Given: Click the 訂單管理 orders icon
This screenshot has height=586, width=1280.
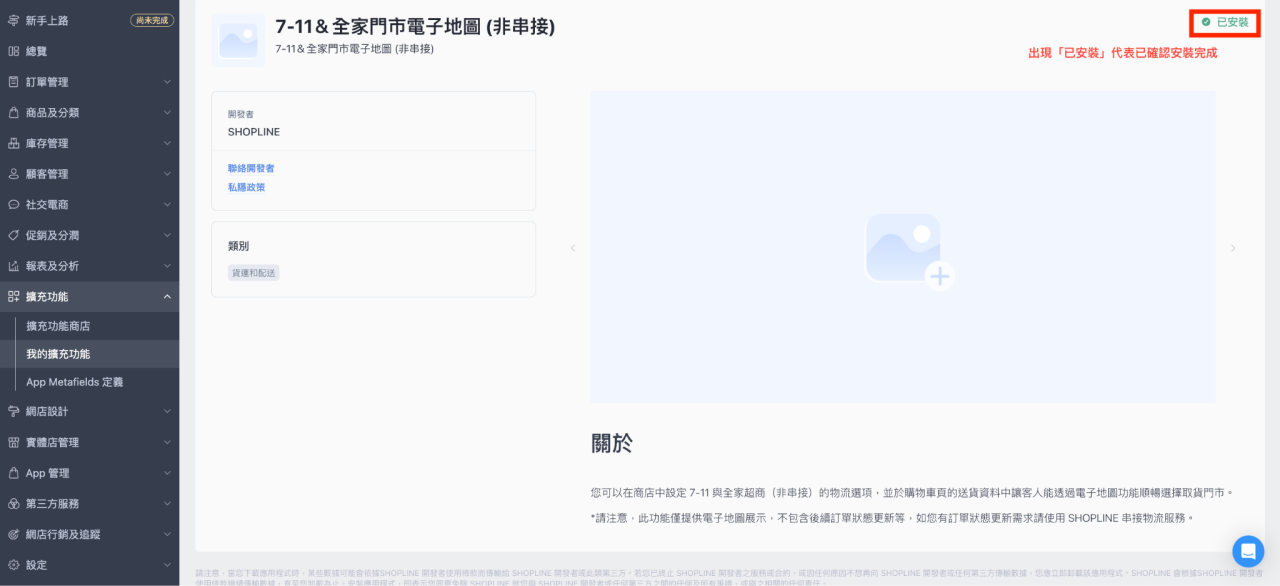Looking at the screenshot, I should (x=13, y=82).
